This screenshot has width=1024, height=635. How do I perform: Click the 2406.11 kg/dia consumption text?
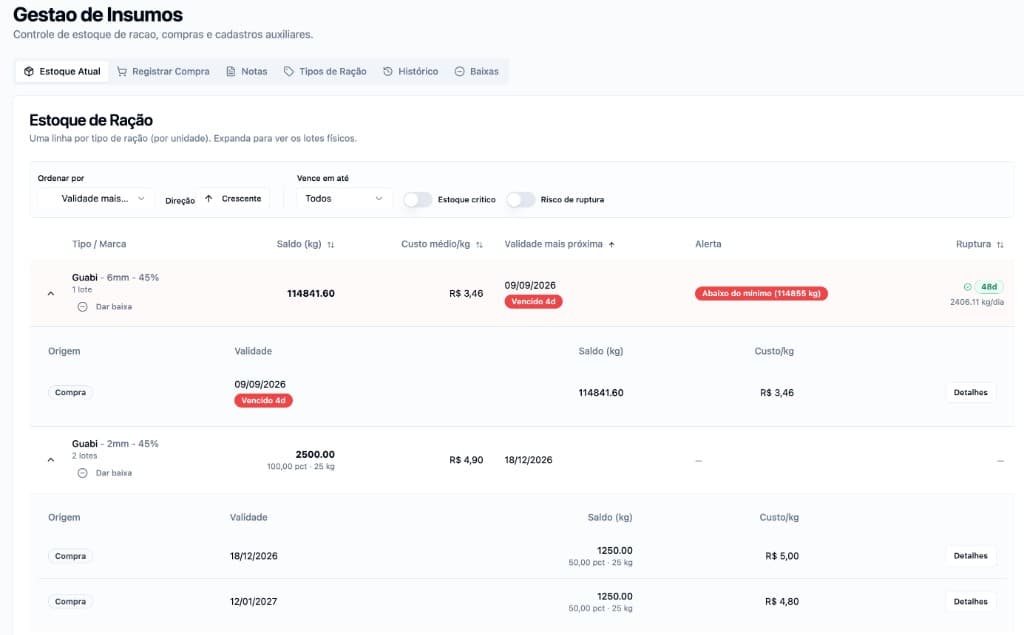tap(977, 302)
